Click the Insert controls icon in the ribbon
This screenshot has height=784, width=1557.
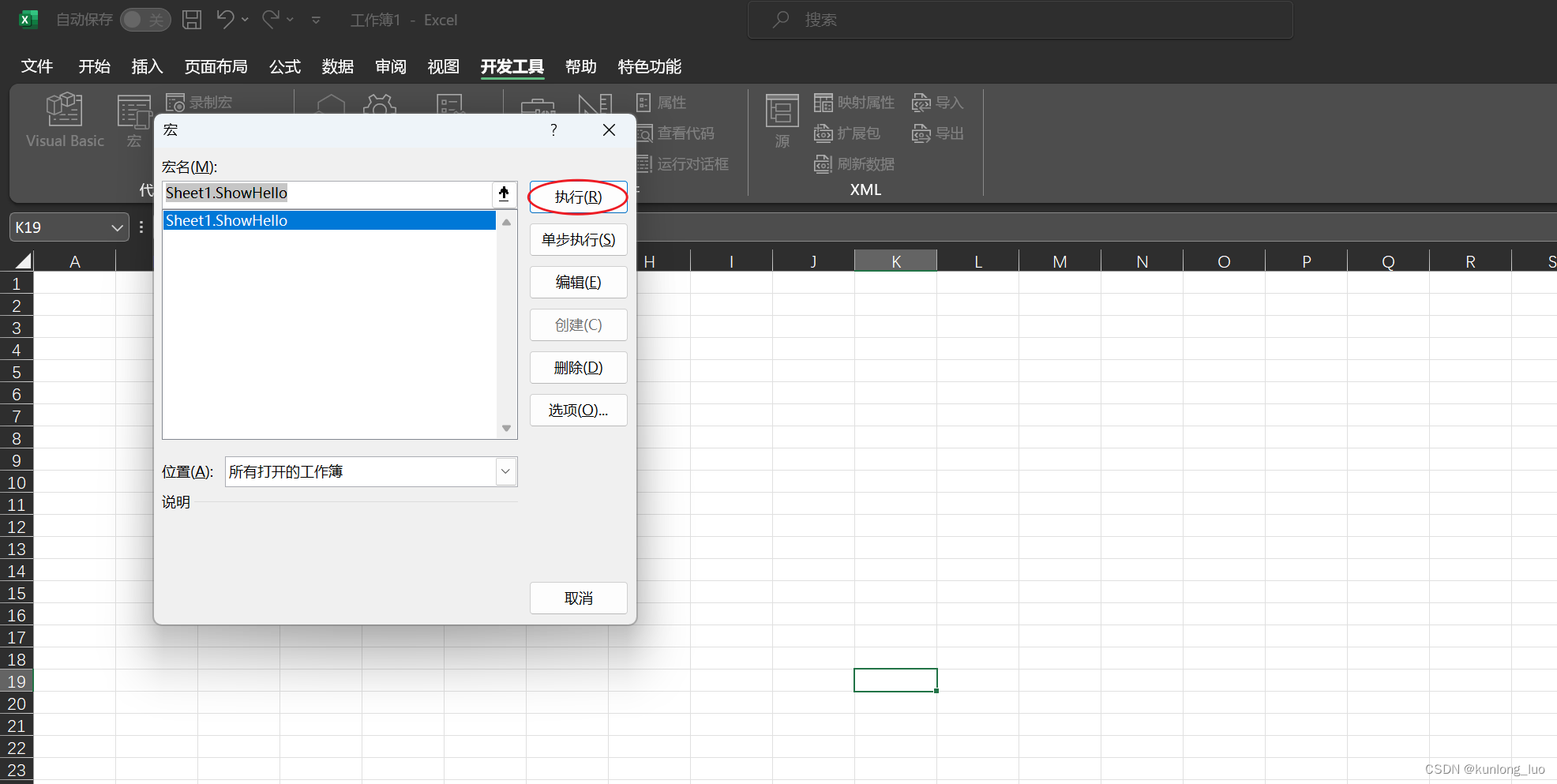[x=538, y=106]
